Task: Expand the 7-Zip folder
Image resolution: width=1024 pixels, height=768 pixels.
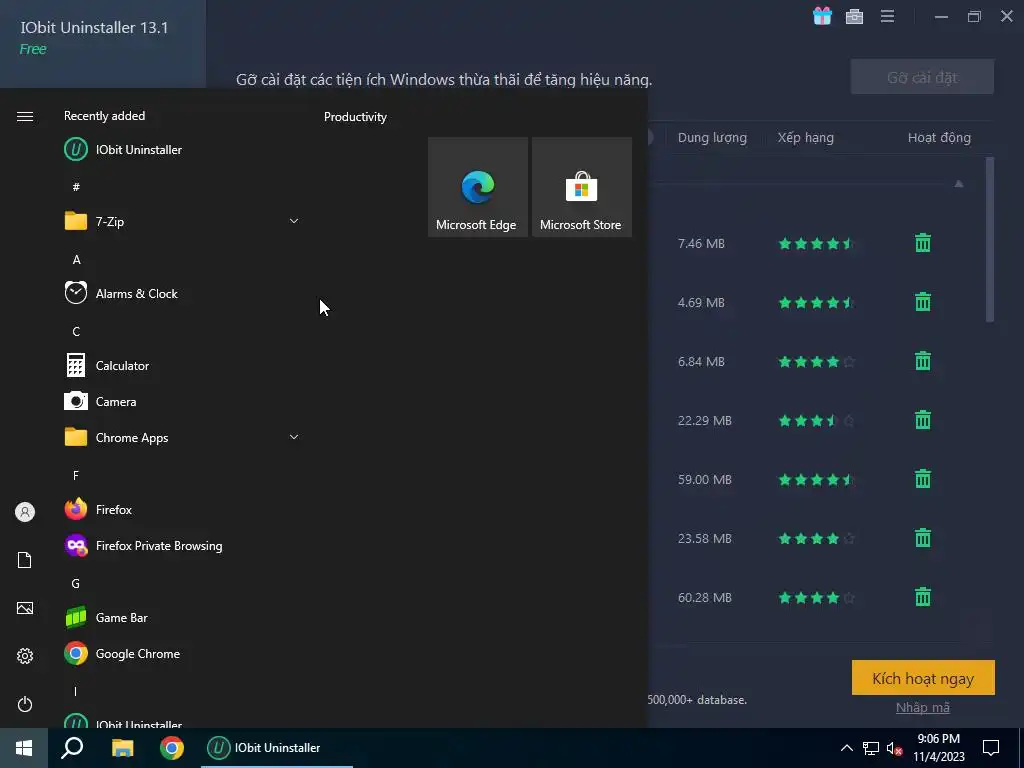Action: click(x=182, y=221)
